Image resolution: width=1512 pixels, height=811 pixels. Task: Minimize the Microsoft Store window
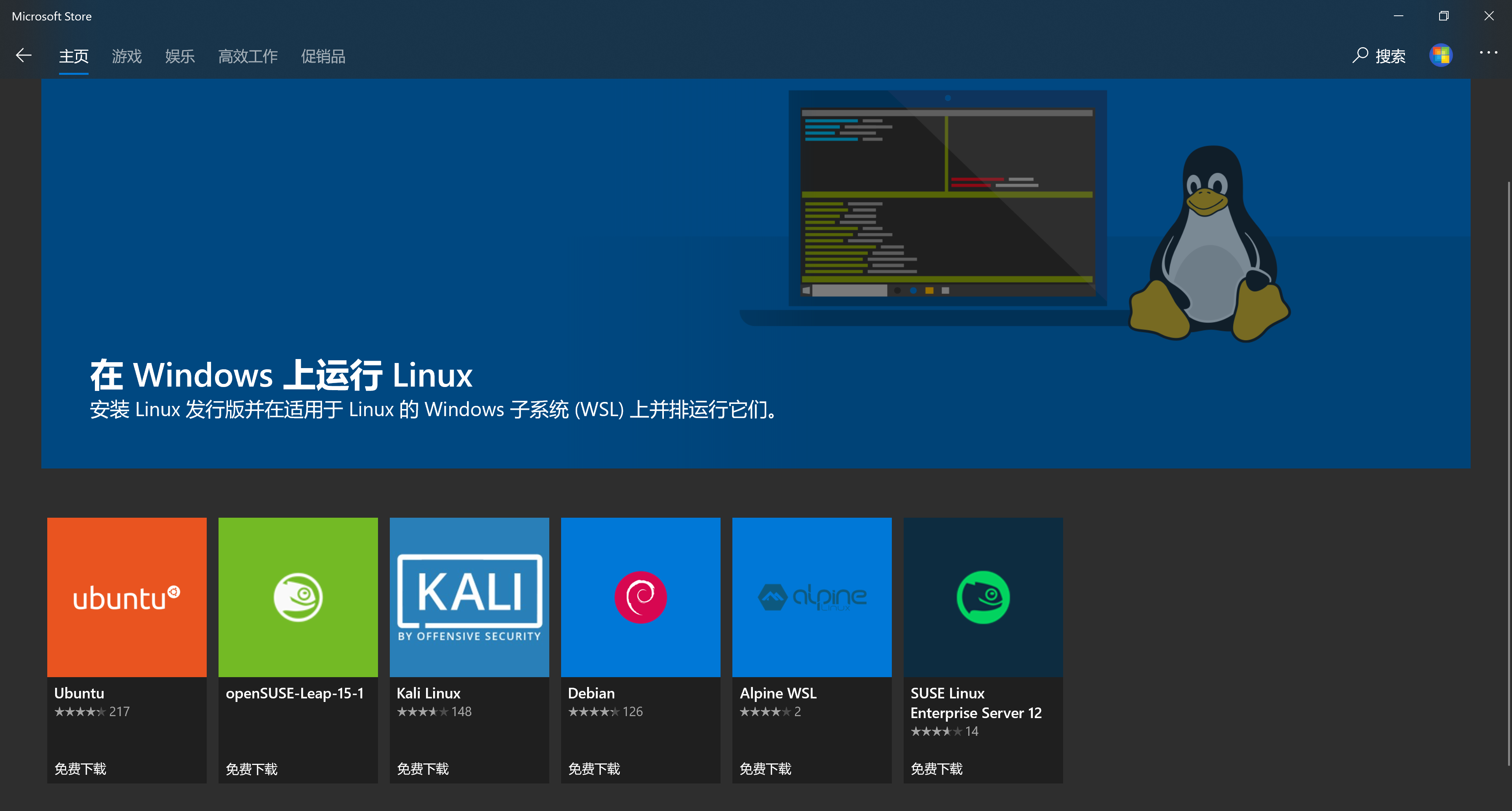pyautogui.click(x=1399, y=16)
